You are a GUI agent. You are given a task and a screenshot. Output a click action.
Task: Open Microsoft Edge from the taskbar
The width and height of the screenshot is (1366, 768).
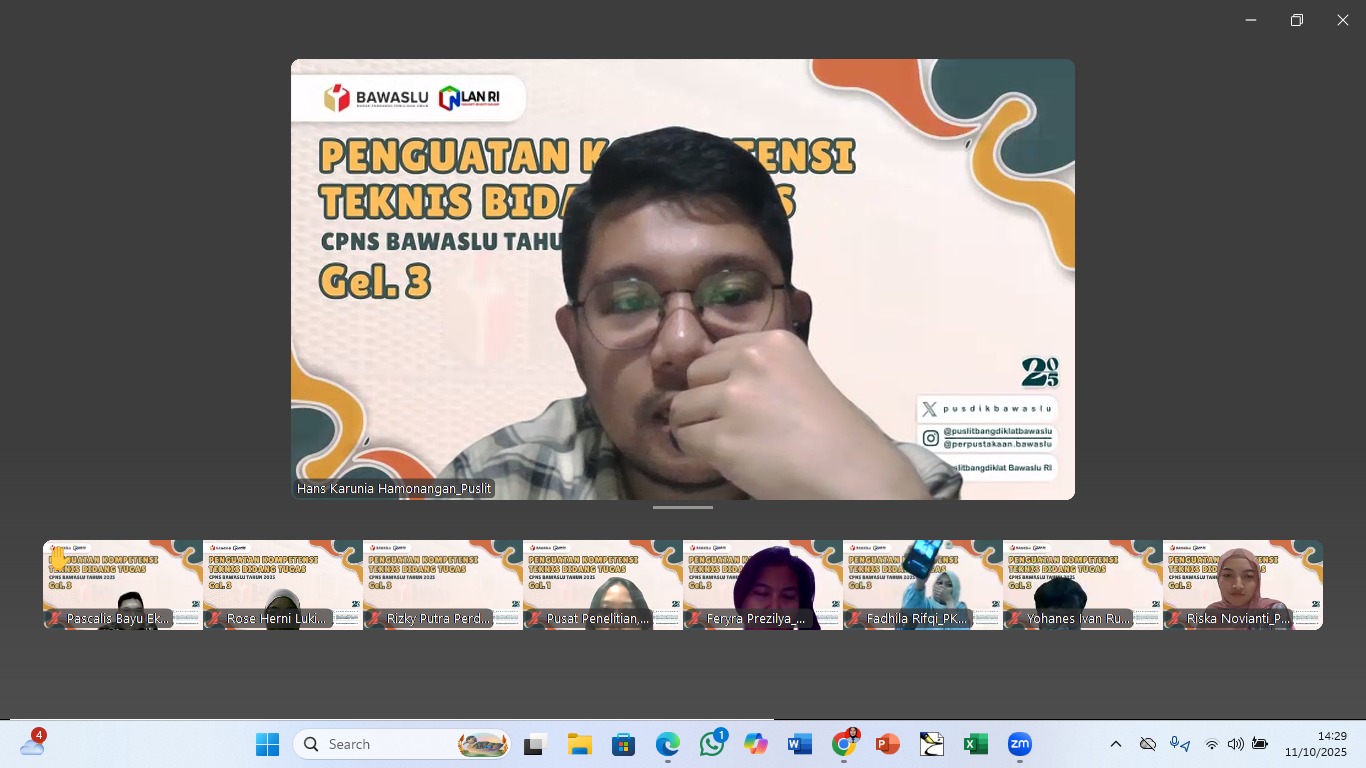click(x=666, y=744)
